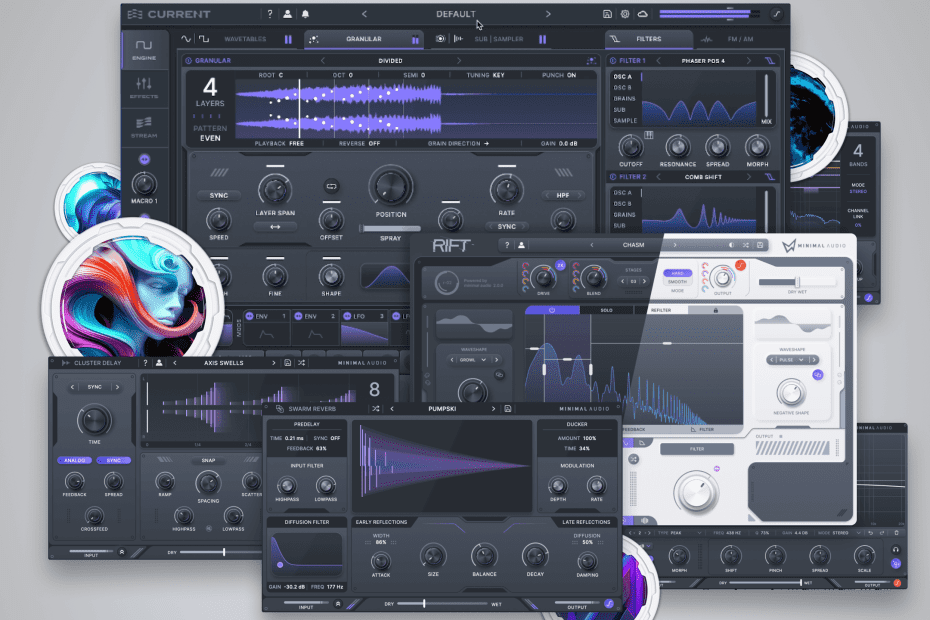Open the Pulse waveshape dropdown in Rift
Screen dimensions: 930x620
point(790,360)
